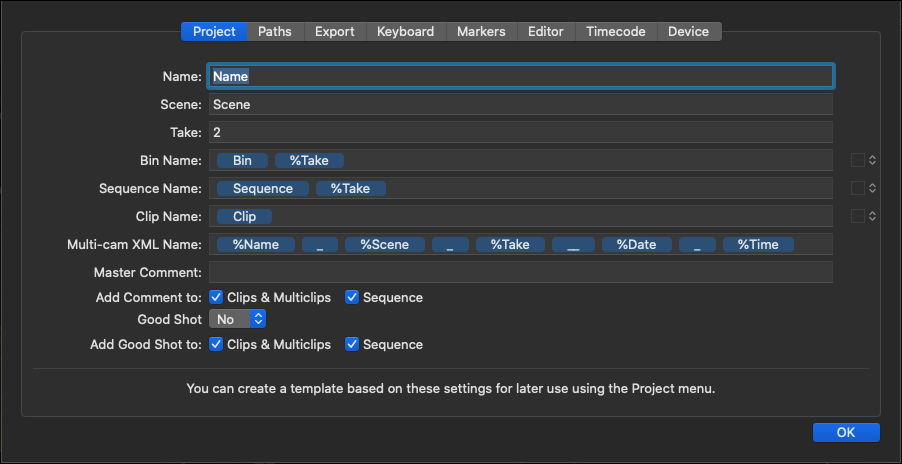Uncheck Add Good Shot to Clips & Multiclips
The width and height of the screenshot is (902, 464).
216,344
